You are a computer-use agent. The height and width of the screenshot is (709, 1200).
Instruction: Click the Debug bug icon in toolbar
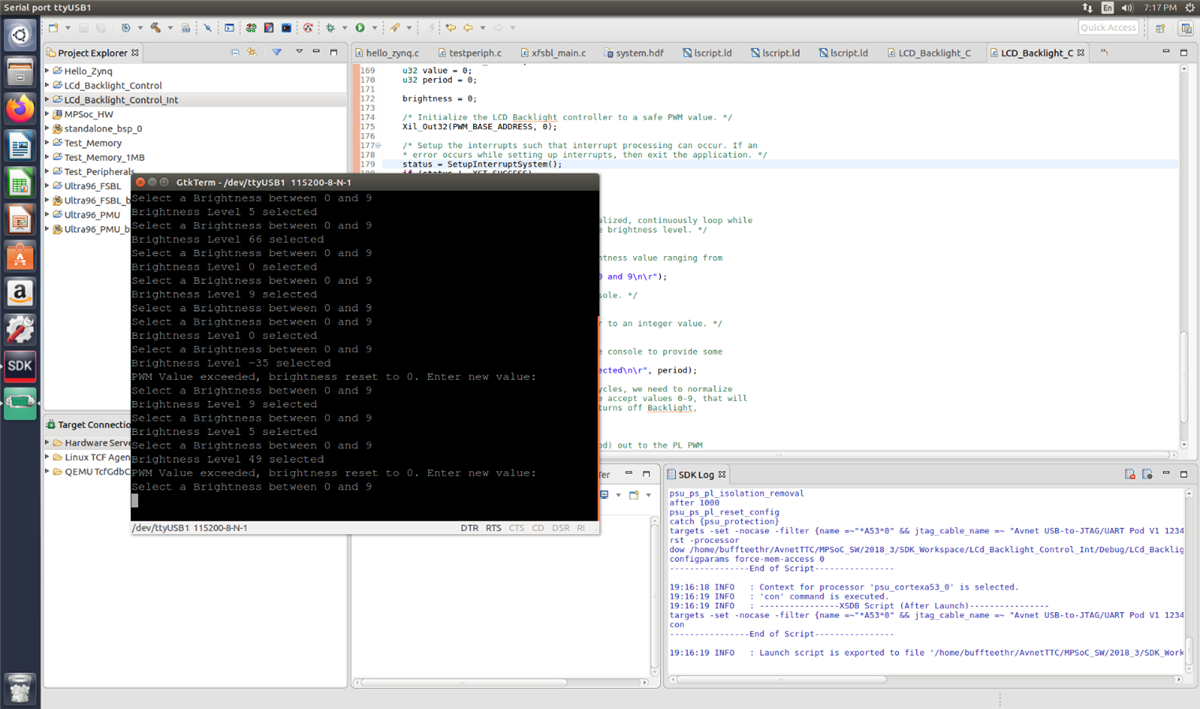330,28
